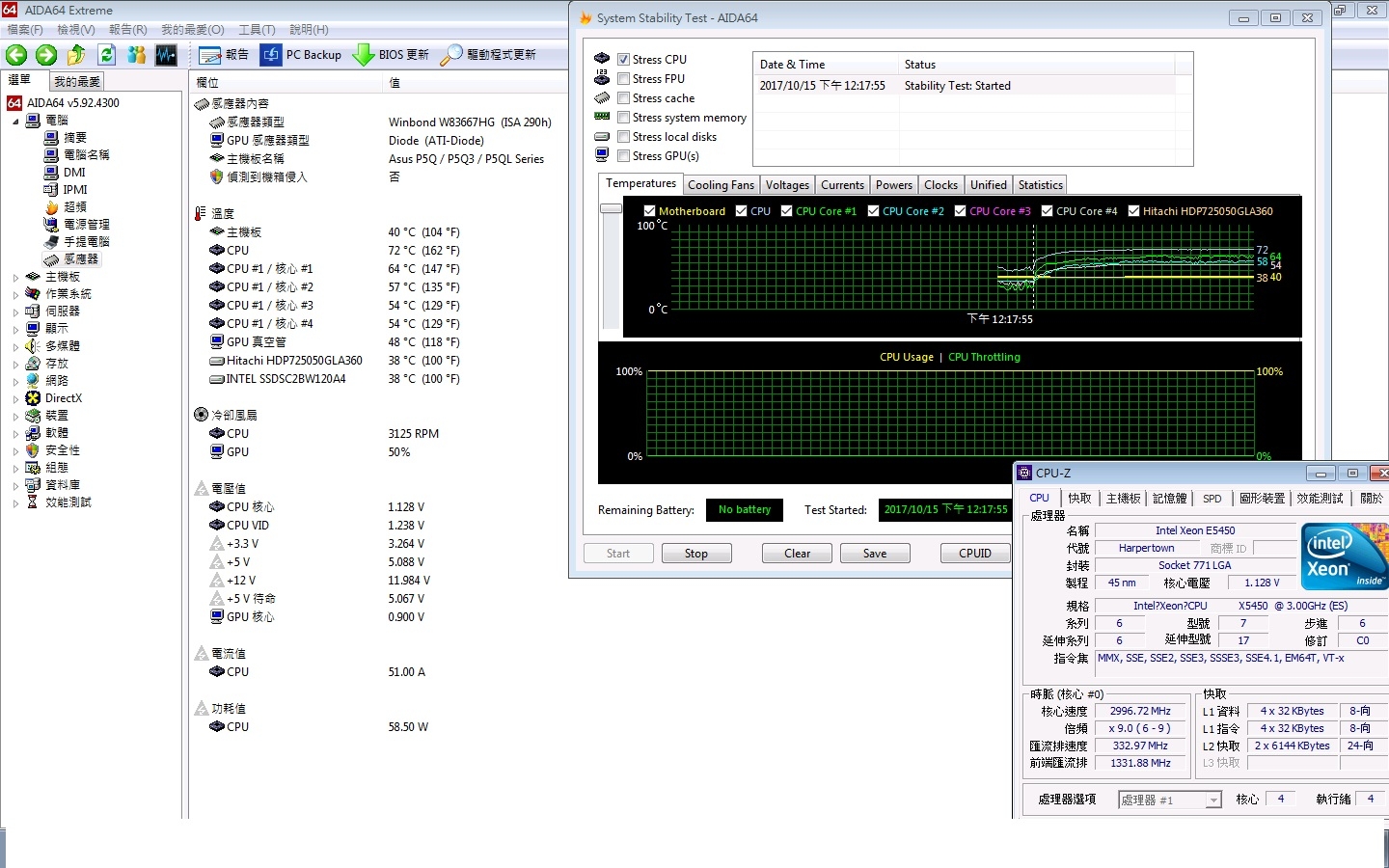Select DMI in the tree
This screenshot has height=868, width=1389.
coord(74,173)
